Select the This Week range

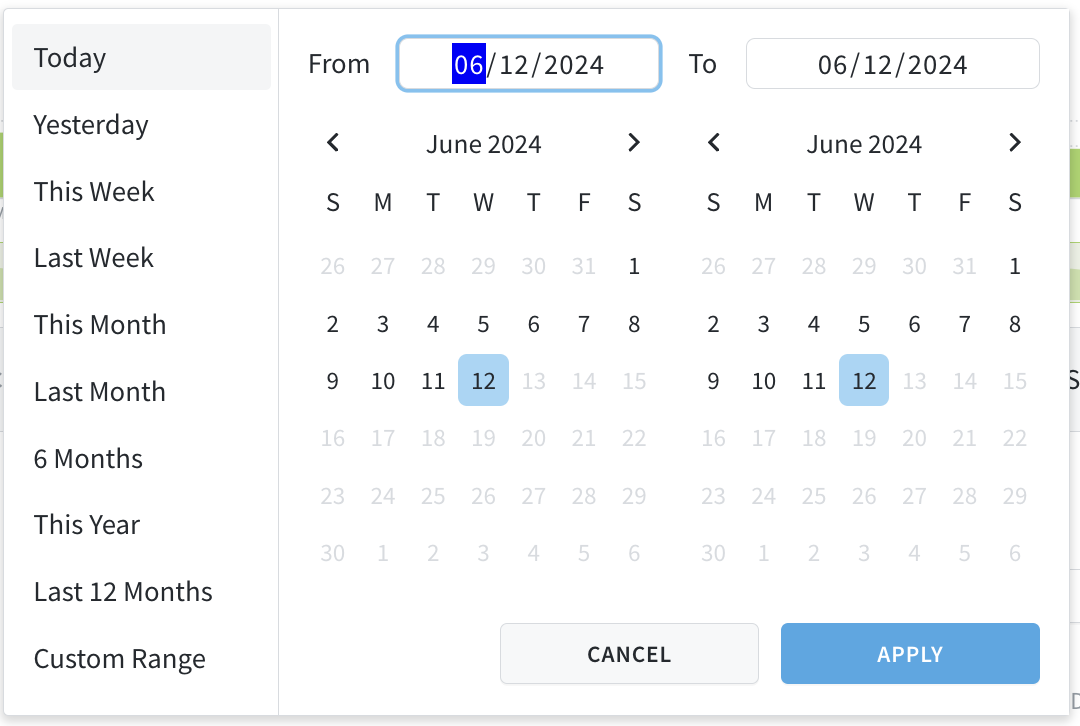(x=93, y=191)
